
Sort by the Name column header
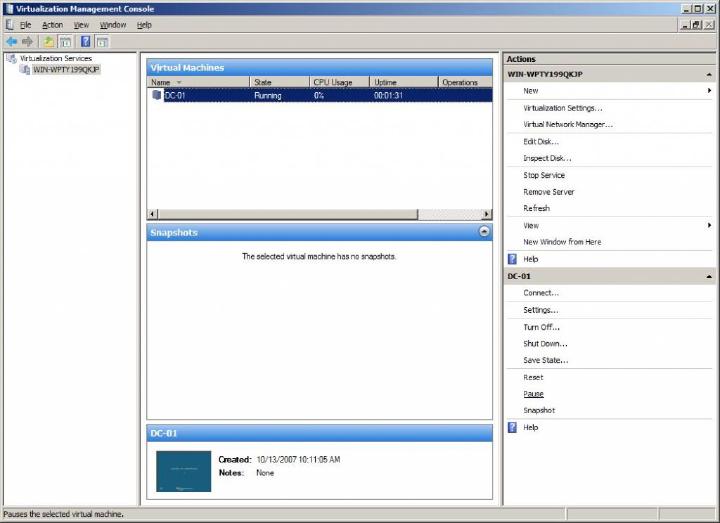(198, 82)
